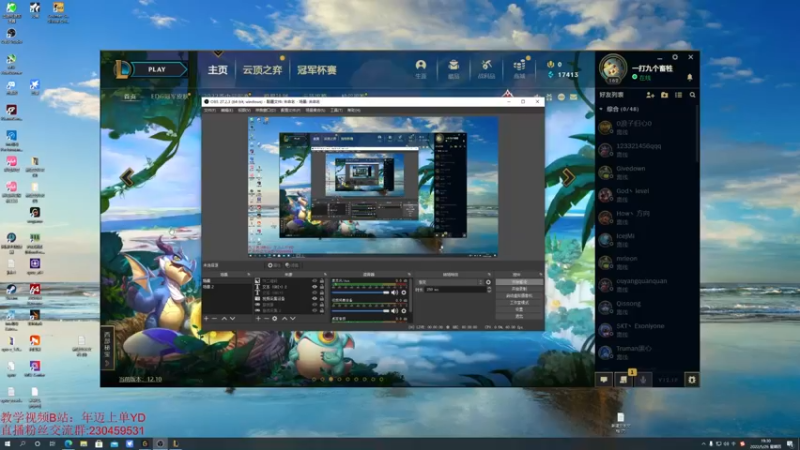Adjust the second mixer track volume slider
Image resolution: width=800 pixels, height=450 pixels.
tap(360, 311)
